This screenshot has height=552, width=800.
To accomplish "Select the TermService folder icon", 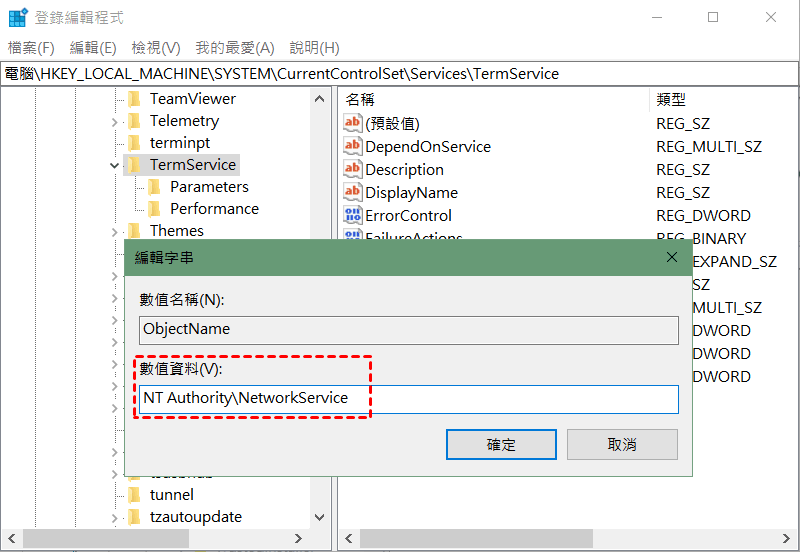I will point(135,165).
